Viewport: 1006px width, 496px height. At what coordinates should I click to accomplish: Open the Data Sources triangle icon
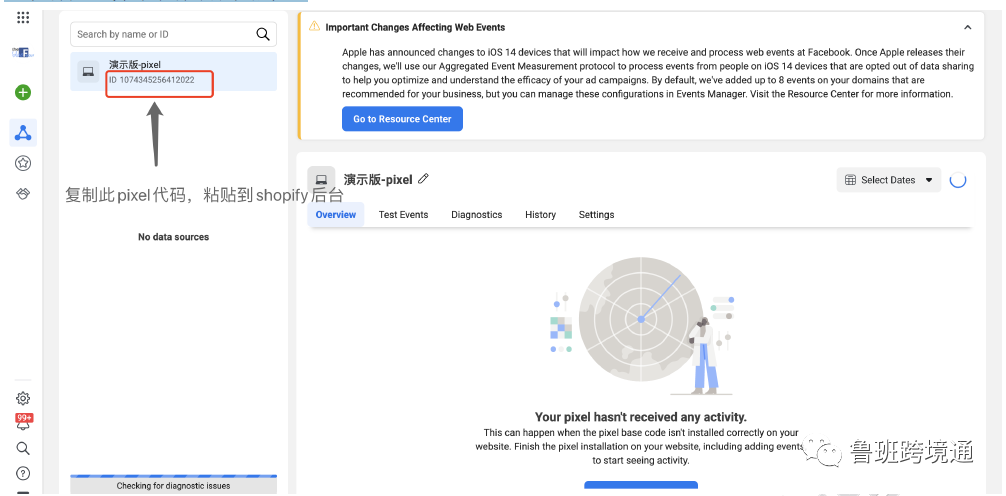pos(23,133)
